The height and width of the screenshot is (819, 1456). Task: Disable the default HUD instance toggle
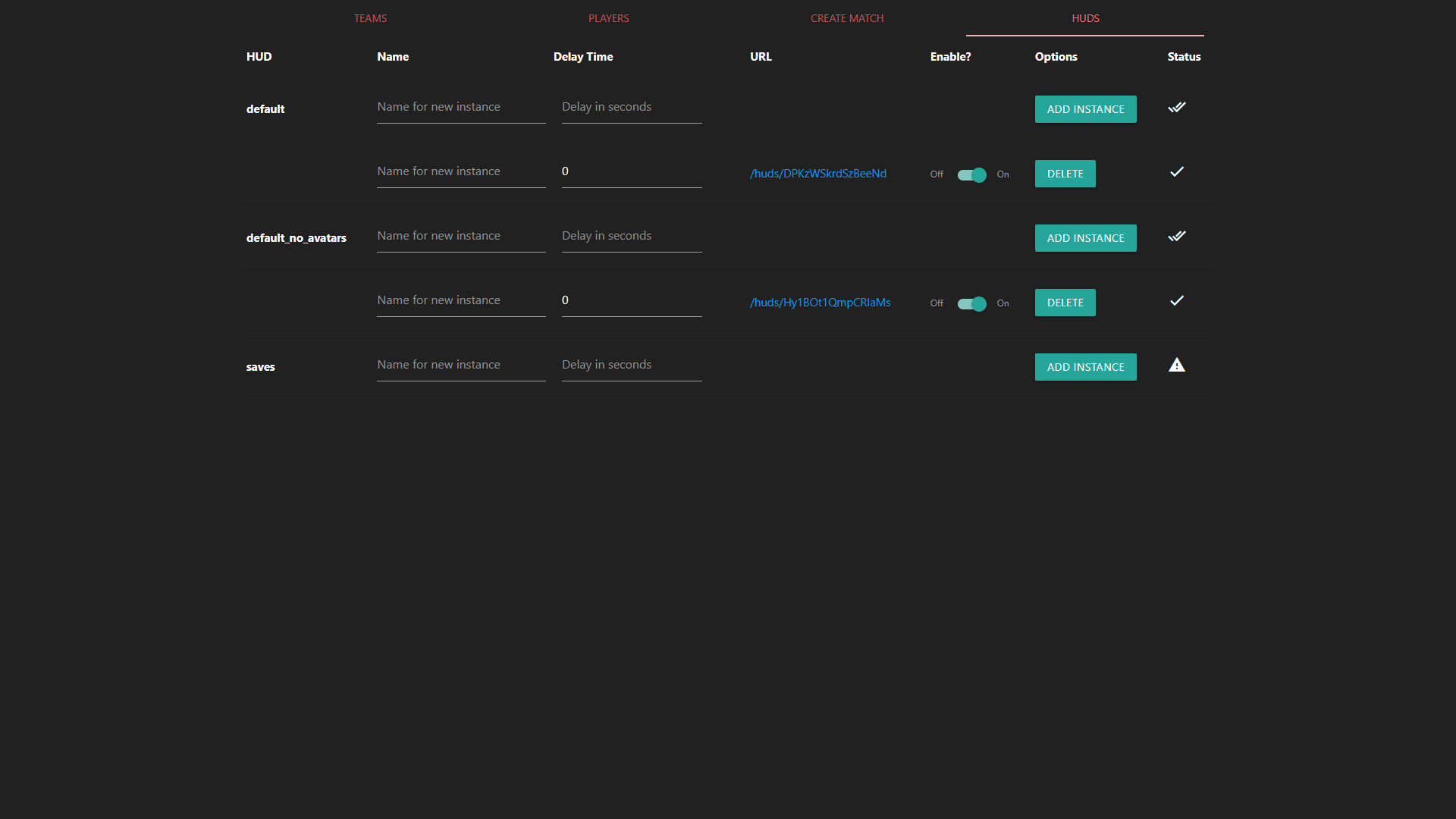tap(971, 175)
